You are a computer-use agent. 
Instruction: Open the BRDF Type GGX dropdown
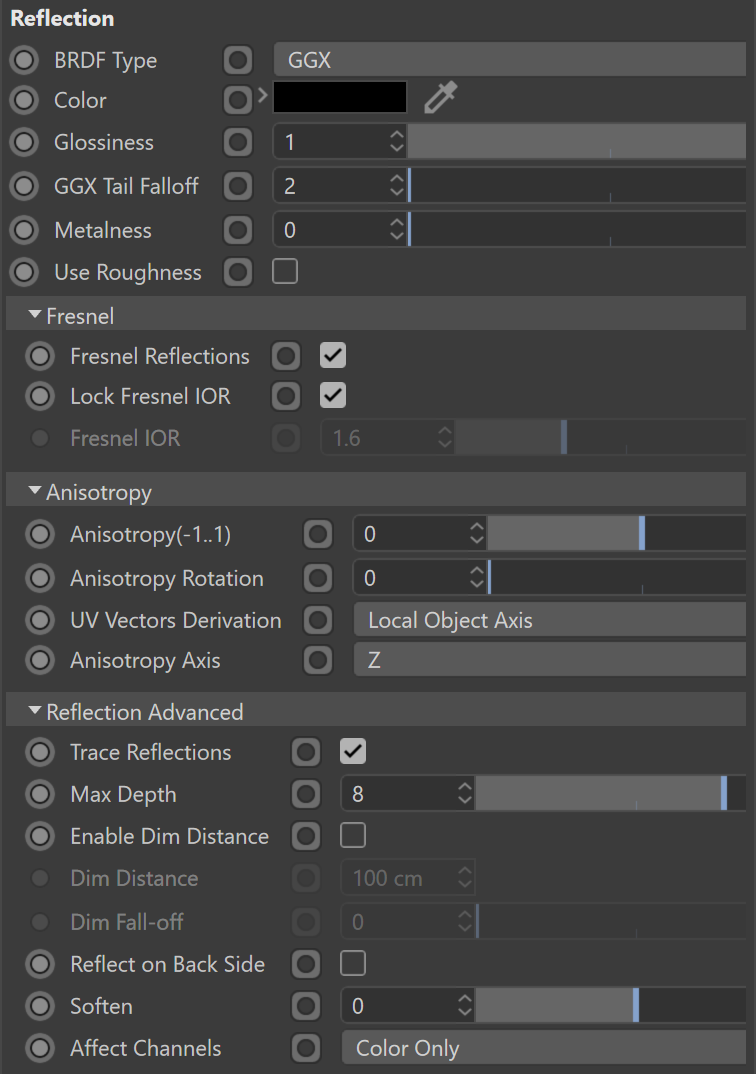coord(509,60)
